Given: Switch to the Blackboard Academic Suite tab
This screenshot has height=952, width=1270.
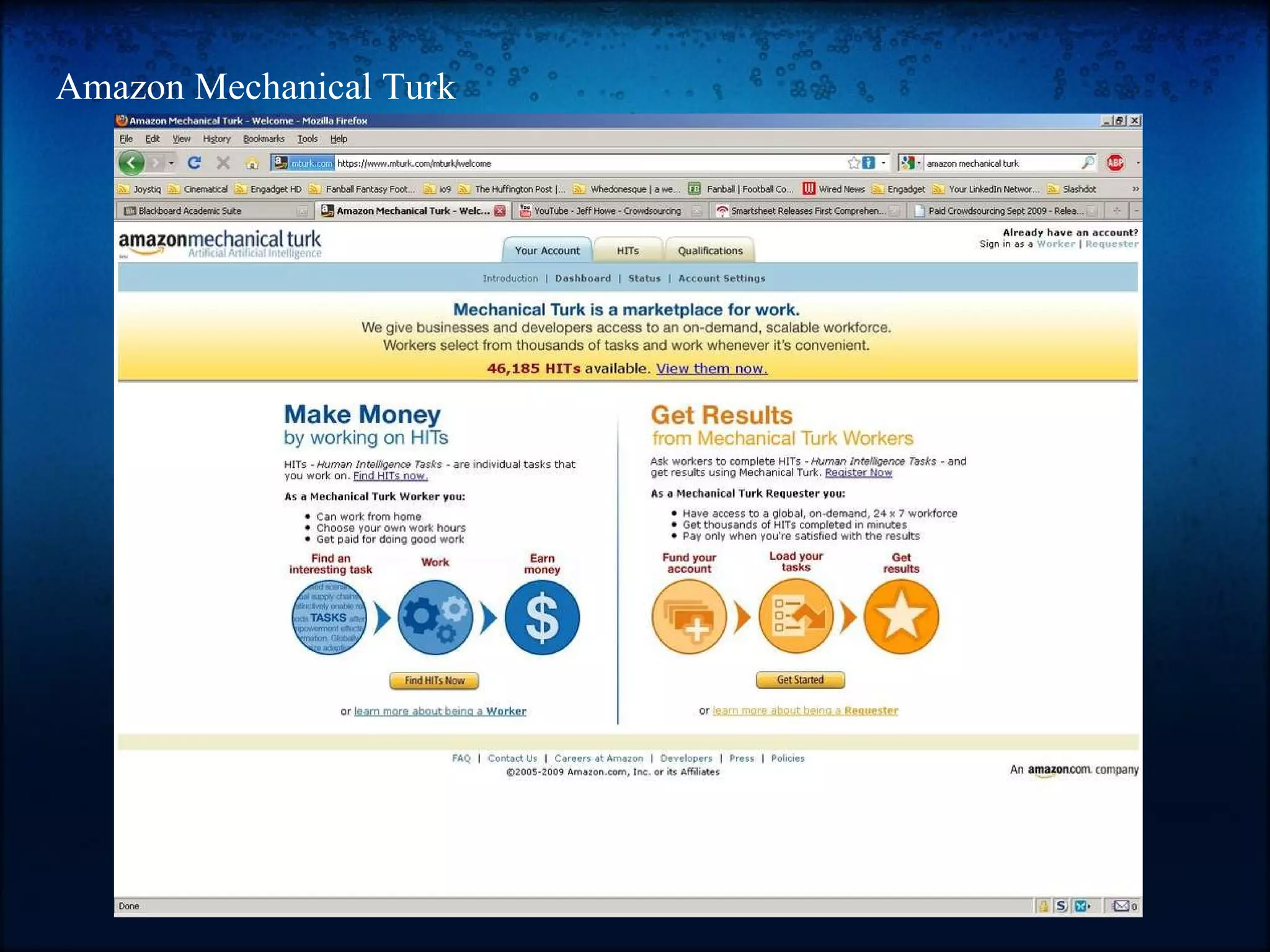Looking at the screenshot, I should pos(214,211).
